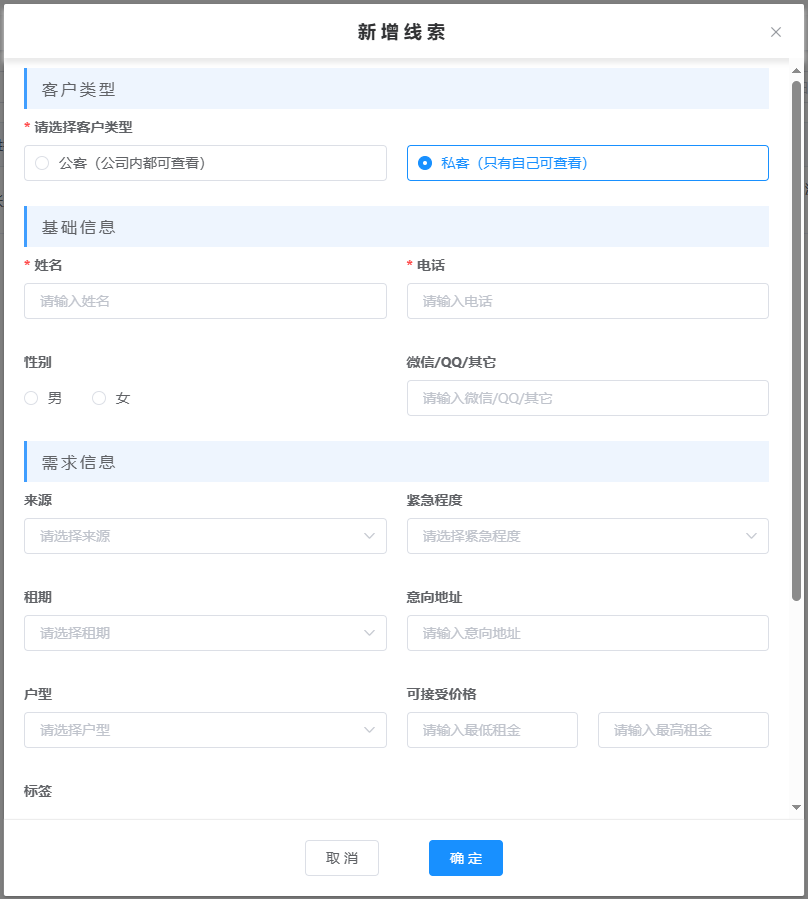This screenshot has width=808, height=899.
Task: Click the scrollbar down arrow
Action: point(796,807)
